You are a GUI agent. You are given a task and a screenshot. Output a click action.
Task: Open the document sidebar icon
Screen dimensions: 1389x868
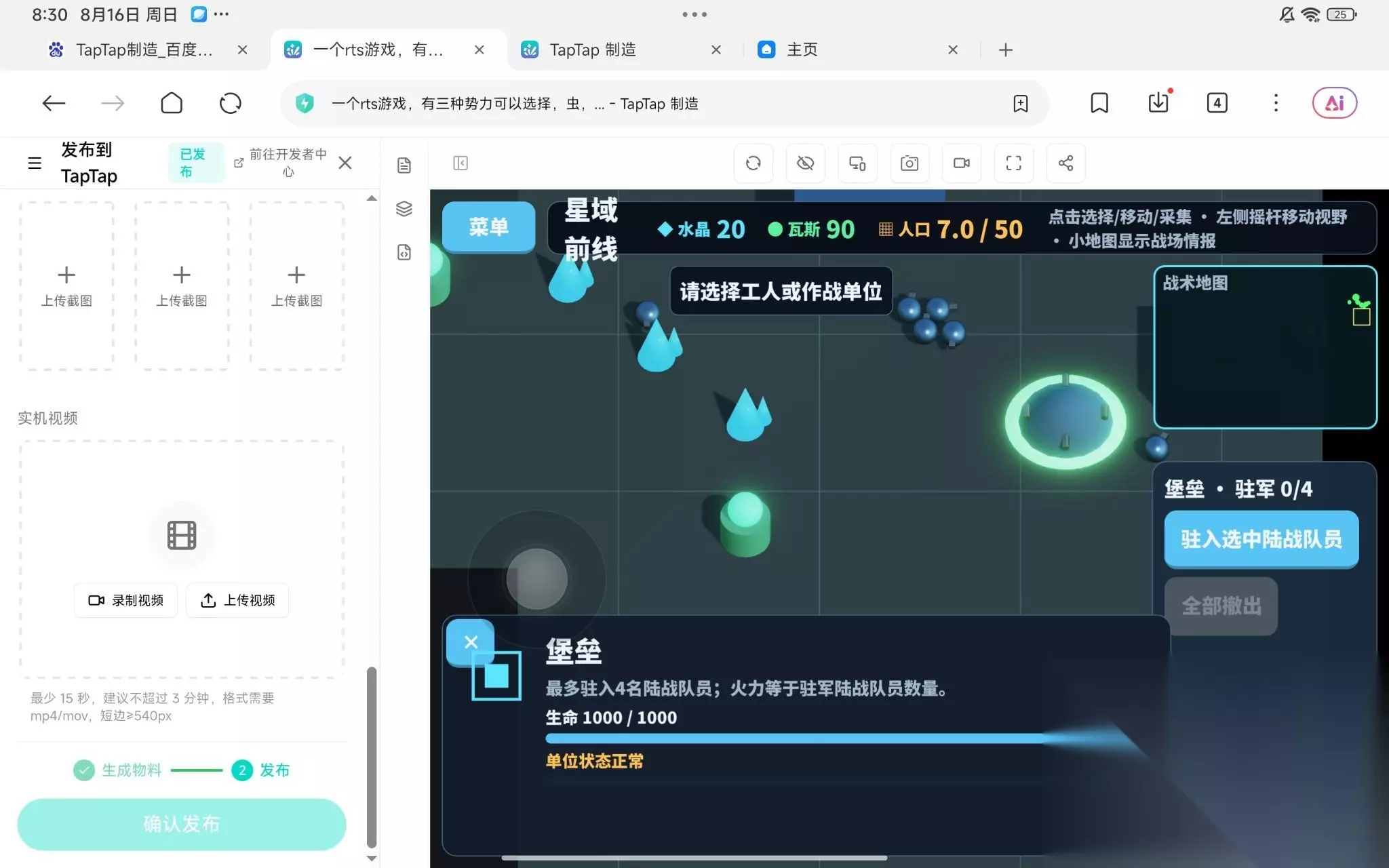[404, 165]
